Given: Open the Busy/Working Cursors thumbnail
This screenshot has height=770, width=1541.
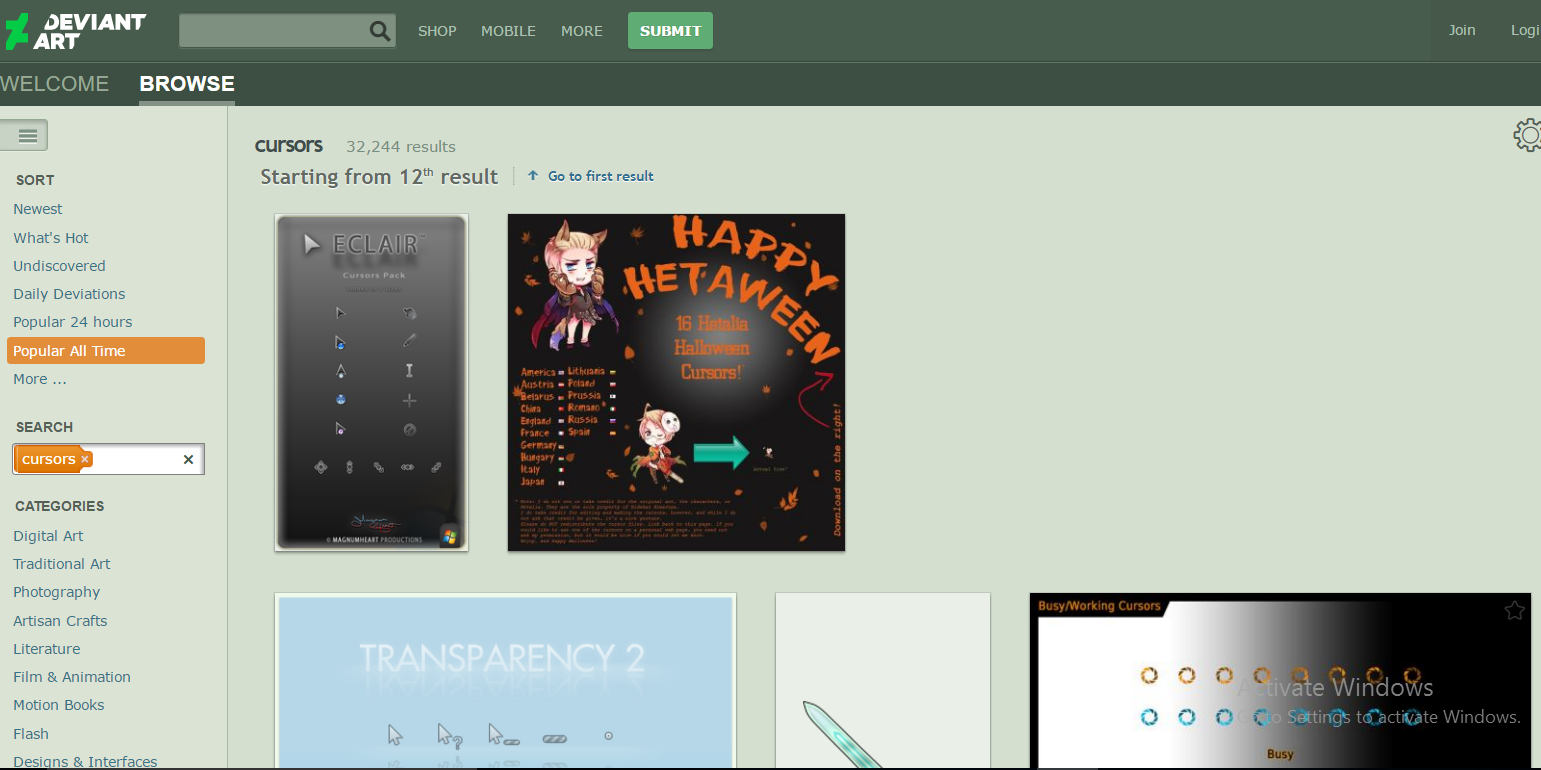Looking at the screenshot, I should click(x=1280, y=681).
